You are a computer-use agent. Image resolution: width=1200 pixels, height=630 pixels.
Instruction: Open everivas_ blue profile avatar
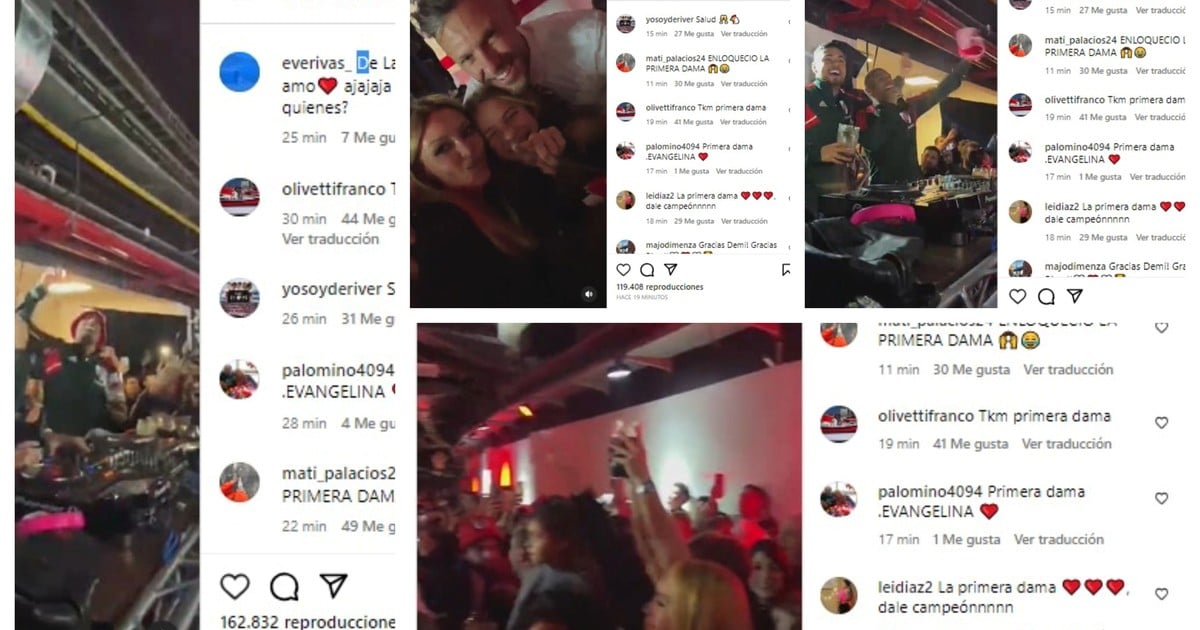click(x=240, y=72)
